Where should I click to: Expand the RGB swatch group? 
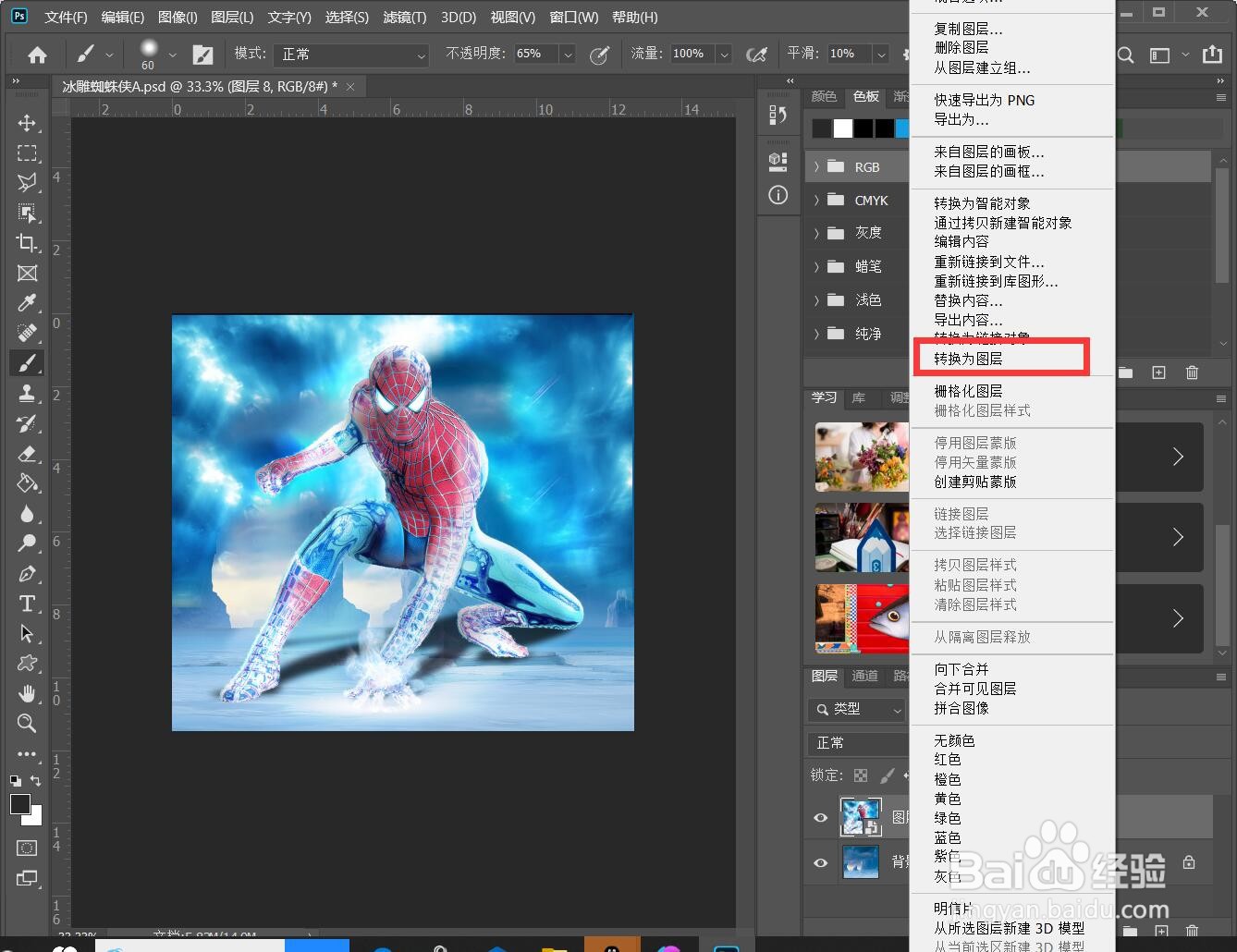point(816,167)
